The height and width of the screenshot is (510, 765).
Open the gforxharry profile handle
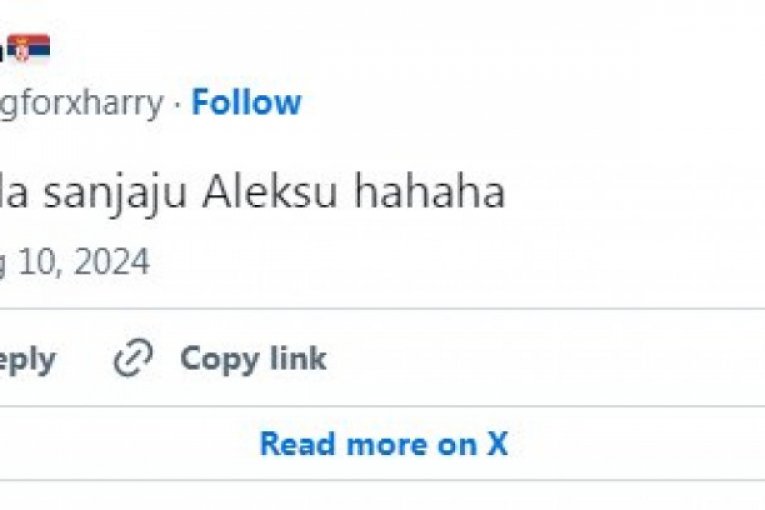[x=81, y=103]
